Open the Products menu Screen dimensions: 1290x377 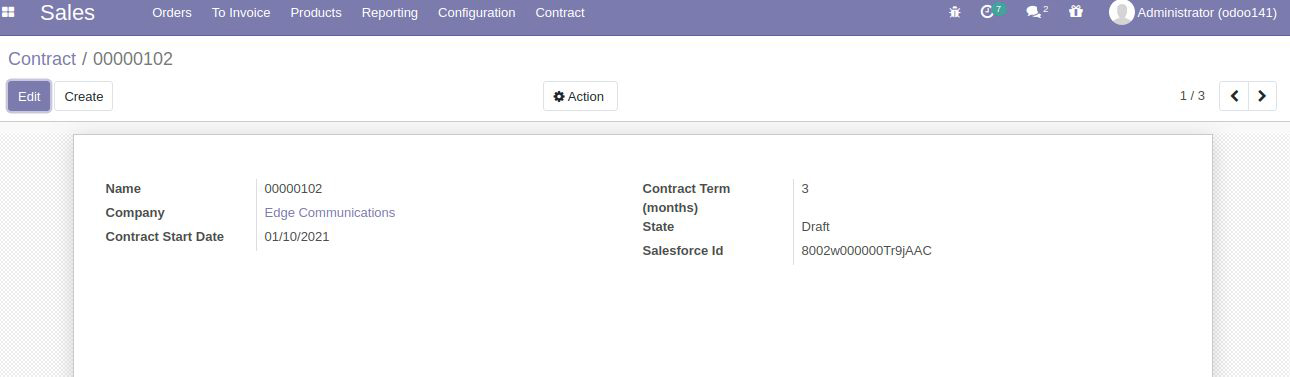[316, 12]
